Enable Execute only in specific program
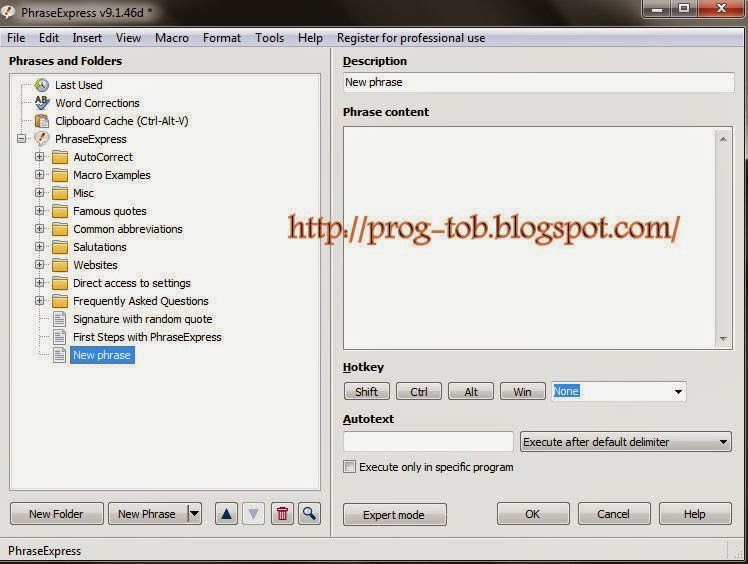 click(x=349, y=467)
